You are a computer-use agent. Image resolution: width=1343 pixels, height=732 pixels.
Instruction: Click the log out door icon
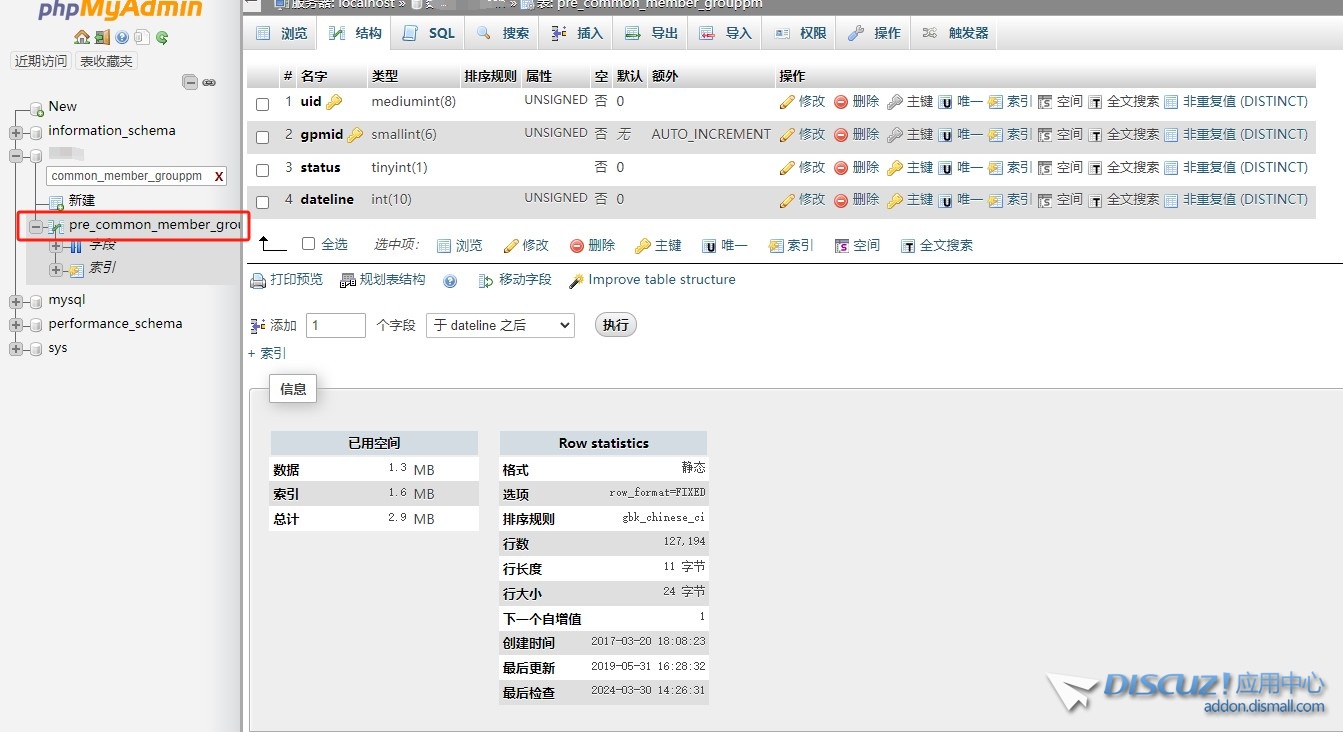[x=102, y=38]
